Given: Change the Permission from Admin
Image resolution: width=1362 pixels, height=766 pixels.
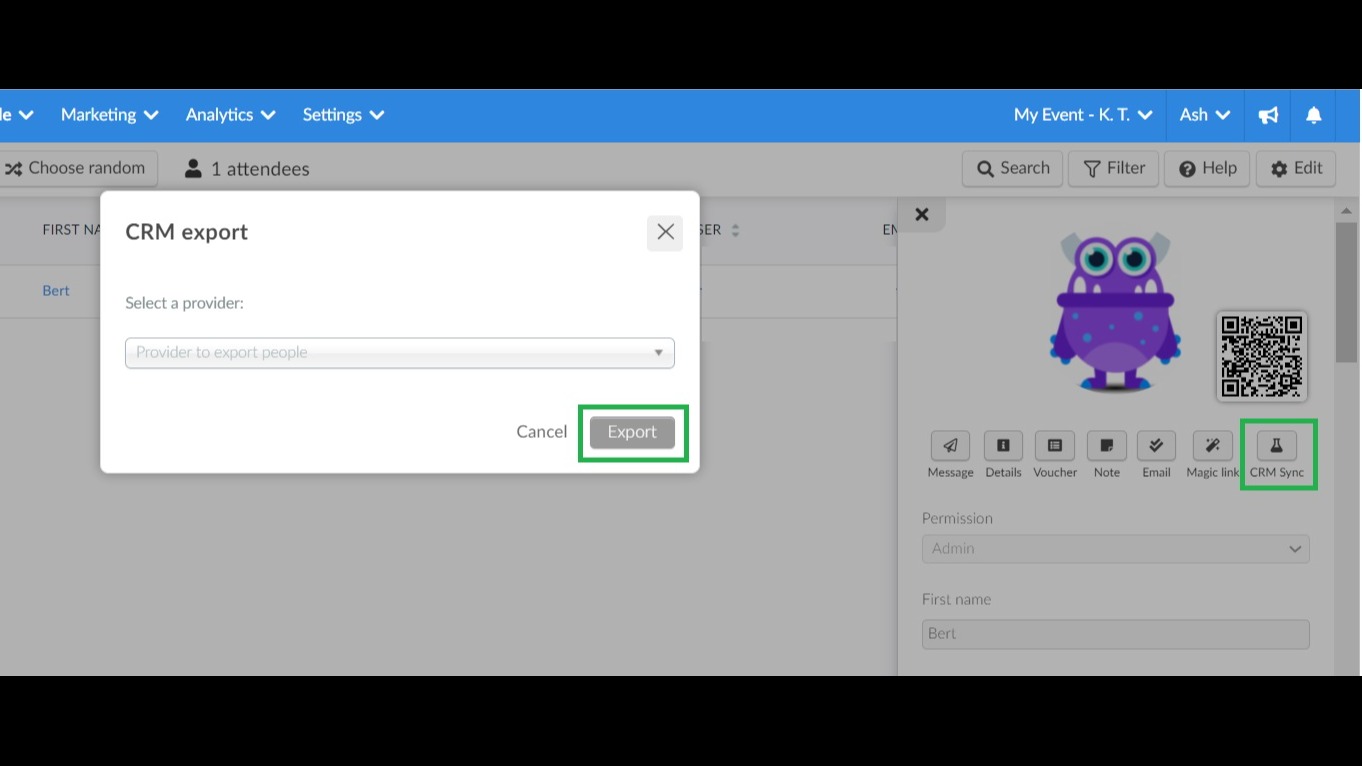Looking at the screenshot, I should click(1115, 548).
